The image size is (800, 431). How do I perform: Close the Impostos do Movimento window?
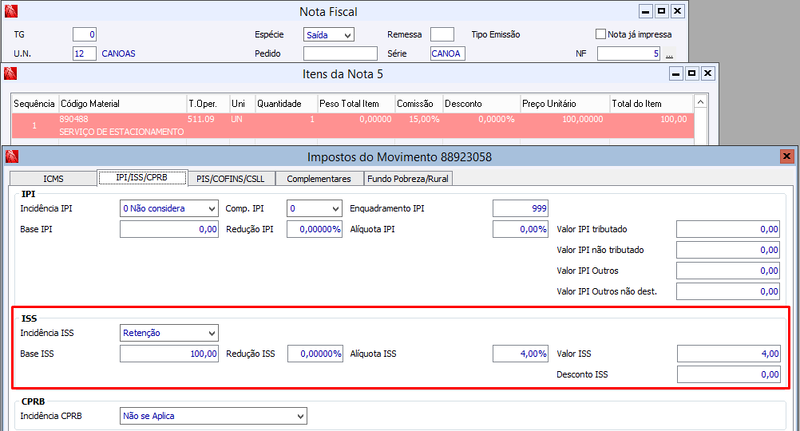786,156
